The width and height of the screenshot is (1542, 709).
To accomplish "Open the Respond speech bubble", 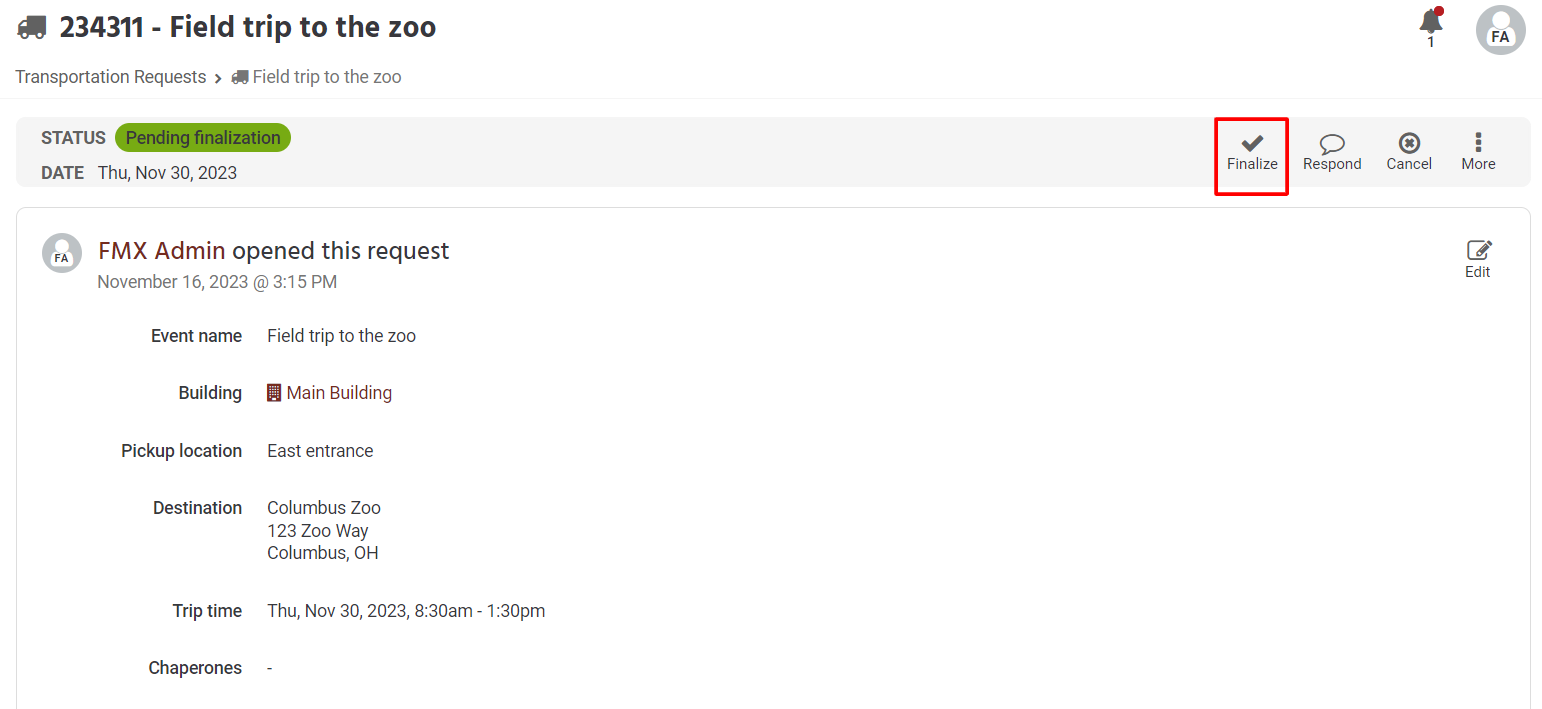I will pyautogui.click(x=1332, y=144).
